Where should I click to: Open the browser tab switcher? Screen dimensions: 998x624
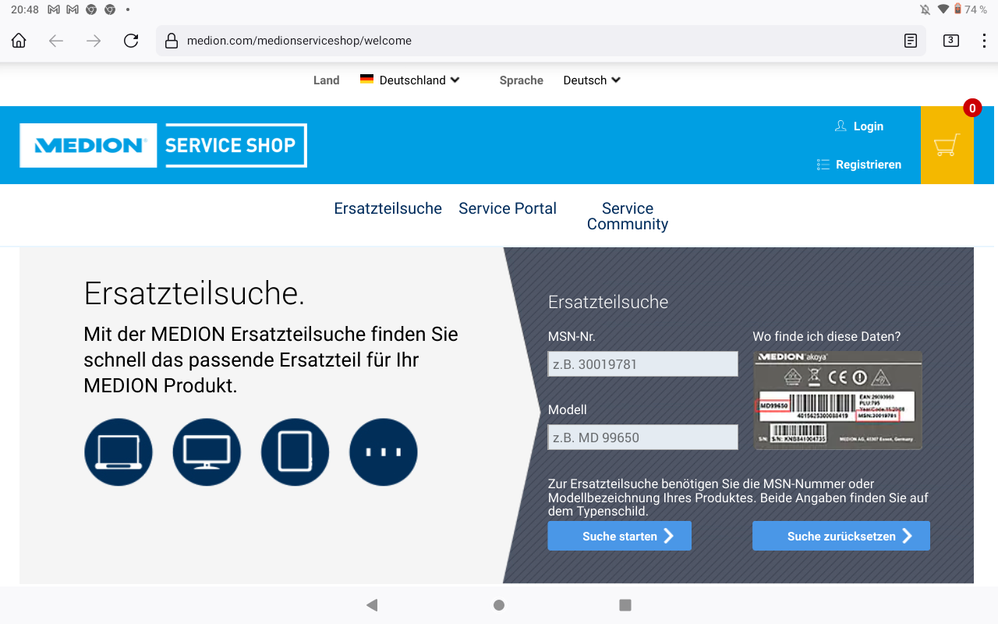950,41
